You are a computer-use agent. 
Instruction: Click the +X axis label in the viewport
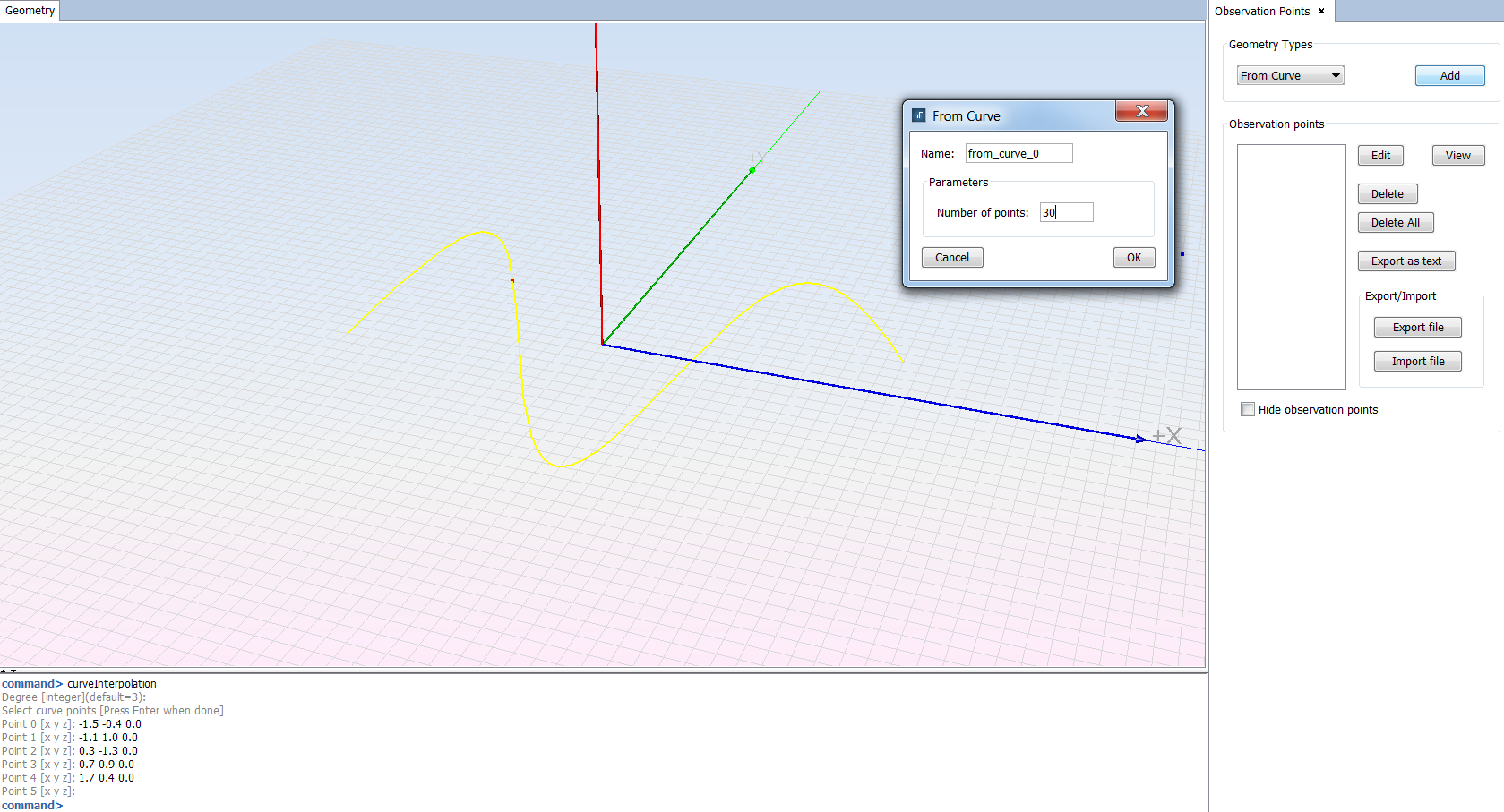1167,436
